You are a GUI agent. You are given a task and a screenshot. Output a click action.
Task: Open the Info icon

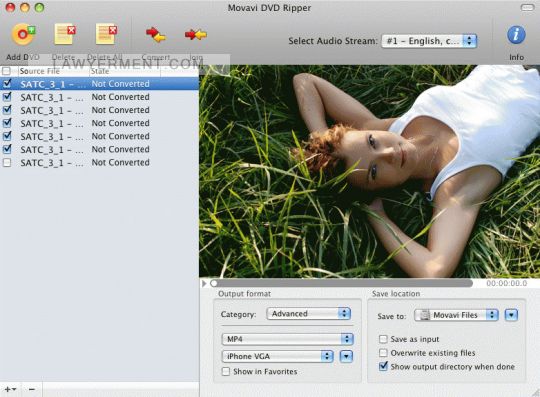pyautogui.click(x=516, y=35)
